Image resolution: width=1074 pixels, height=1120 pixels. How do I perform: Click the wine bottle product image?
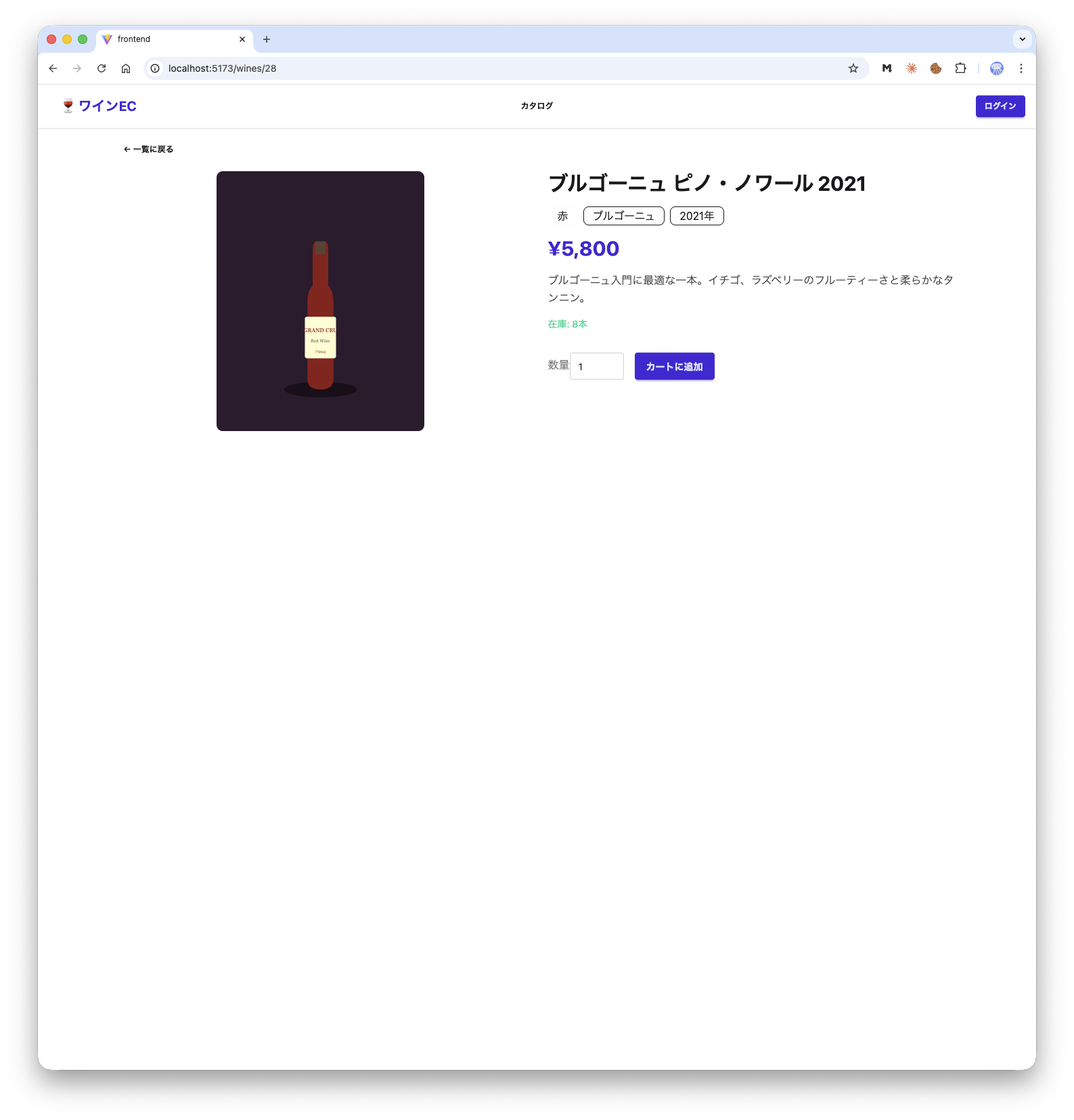(x=320, y=301)
